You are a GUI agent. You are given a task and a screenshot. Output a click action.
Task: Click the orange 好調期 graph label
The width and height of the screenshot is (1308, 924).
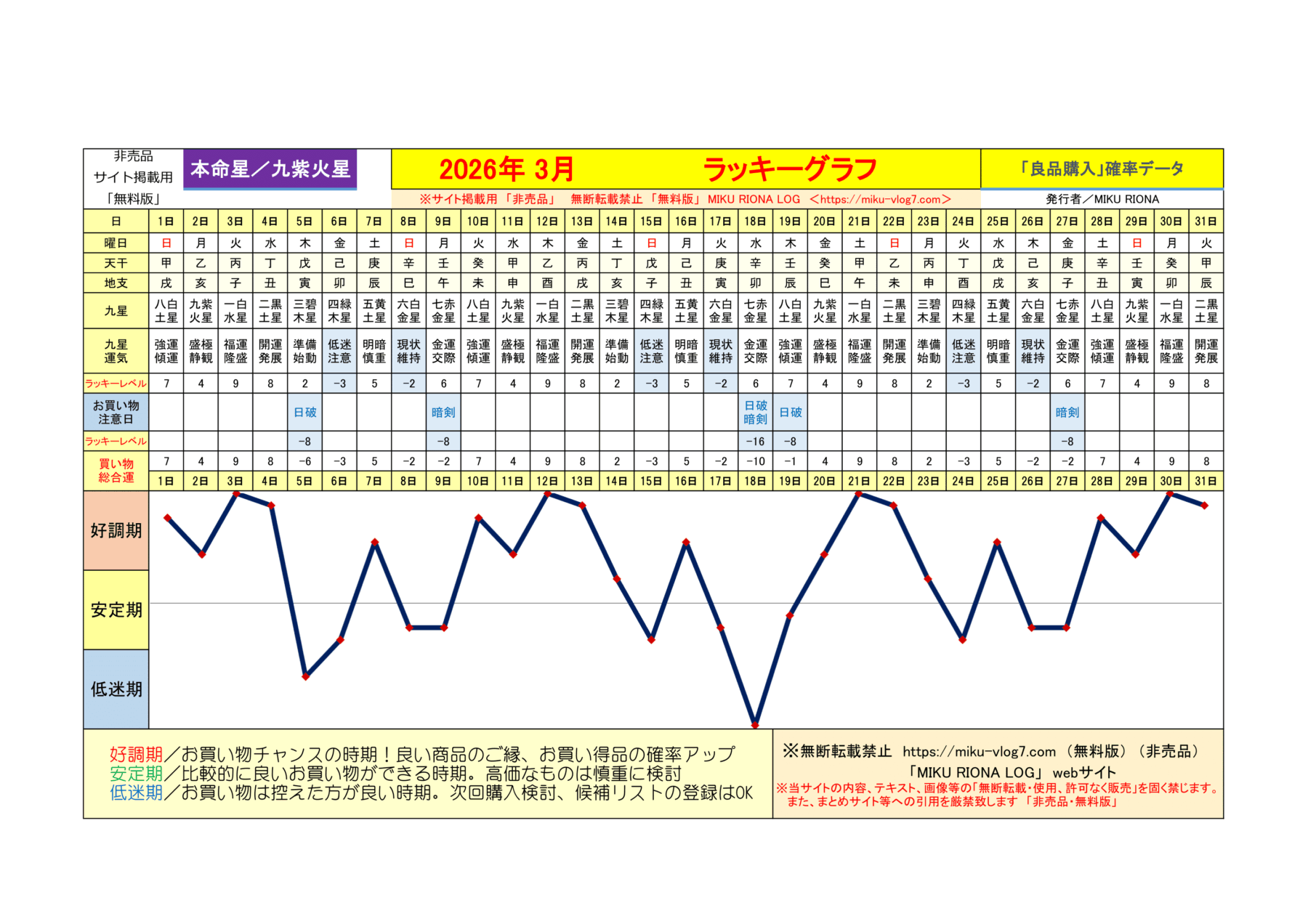(116, 530)
